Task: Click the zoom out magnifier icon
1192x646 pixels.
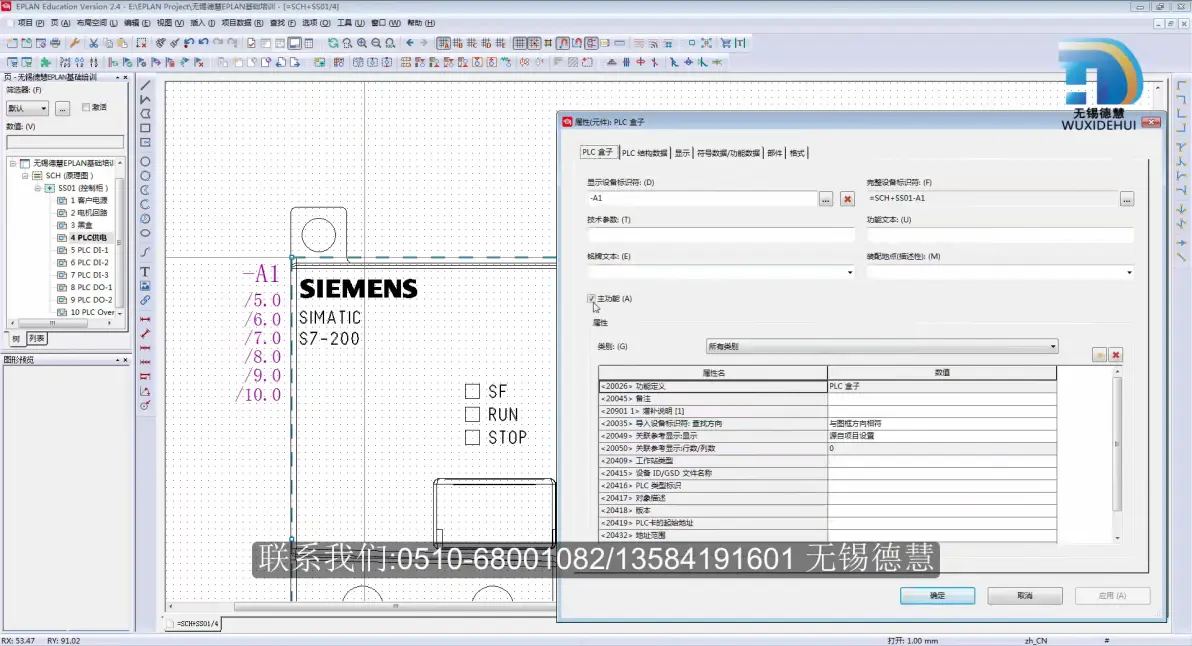Action: click(376, 43)
